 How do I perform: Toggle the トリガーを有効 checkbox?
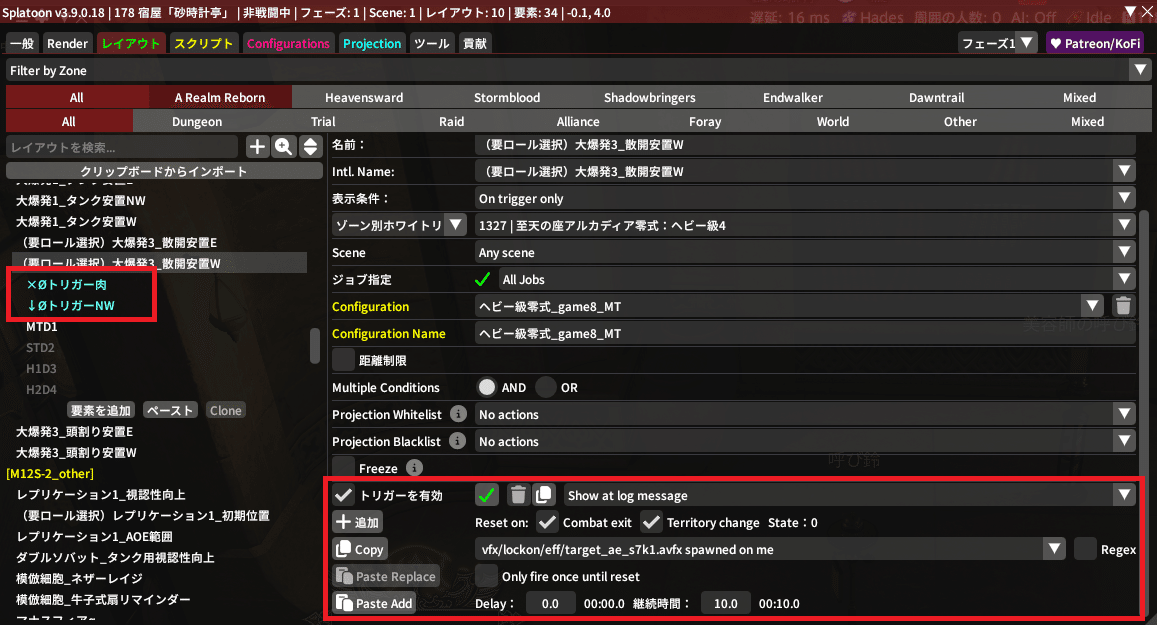(x=343, y=495)
